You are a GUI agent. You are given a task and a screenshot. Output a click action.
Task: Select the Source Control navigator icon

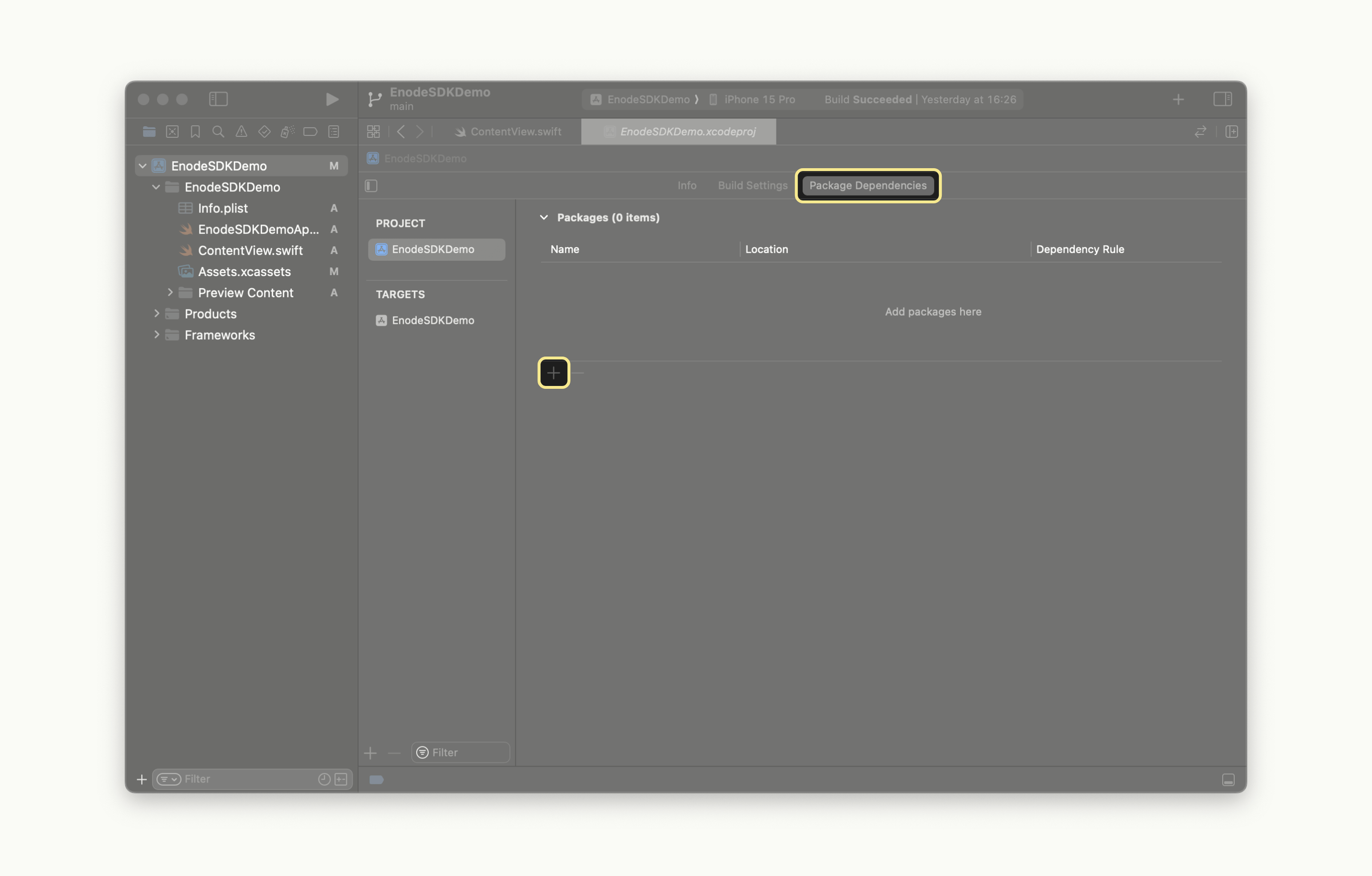pos(172,132)
